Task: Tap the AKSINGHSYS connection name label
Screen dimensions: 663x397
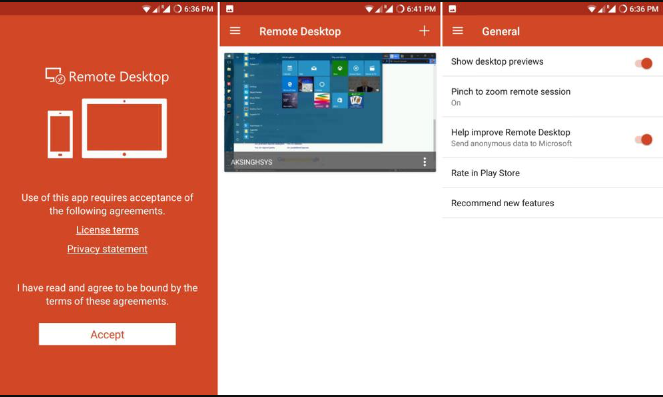Action: pyautogui.click(x=252, y=162)
